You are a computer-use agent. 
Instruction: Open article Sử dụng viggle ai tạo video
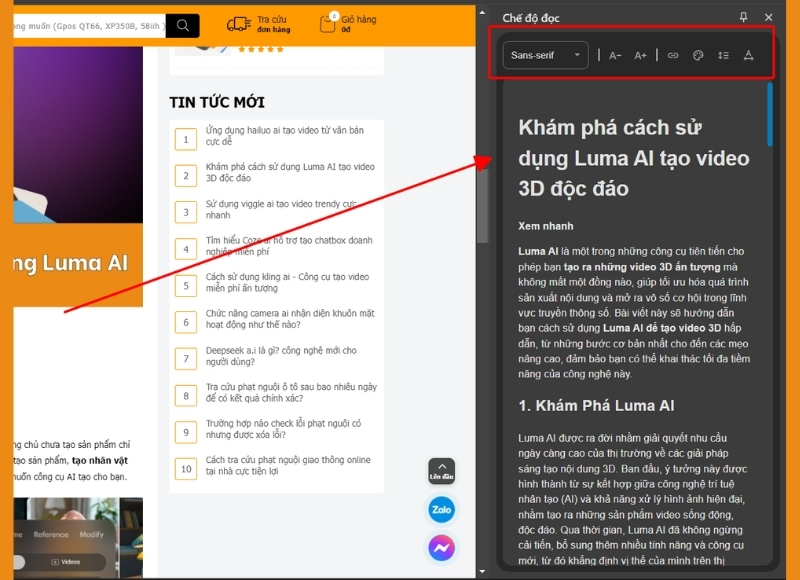(x=281, y=209)
